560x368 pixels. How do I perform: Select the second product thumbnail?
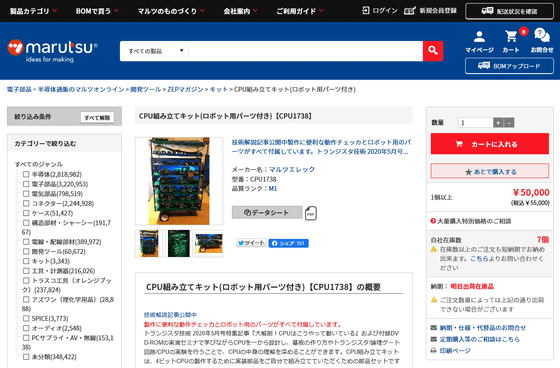pos(179,244)
